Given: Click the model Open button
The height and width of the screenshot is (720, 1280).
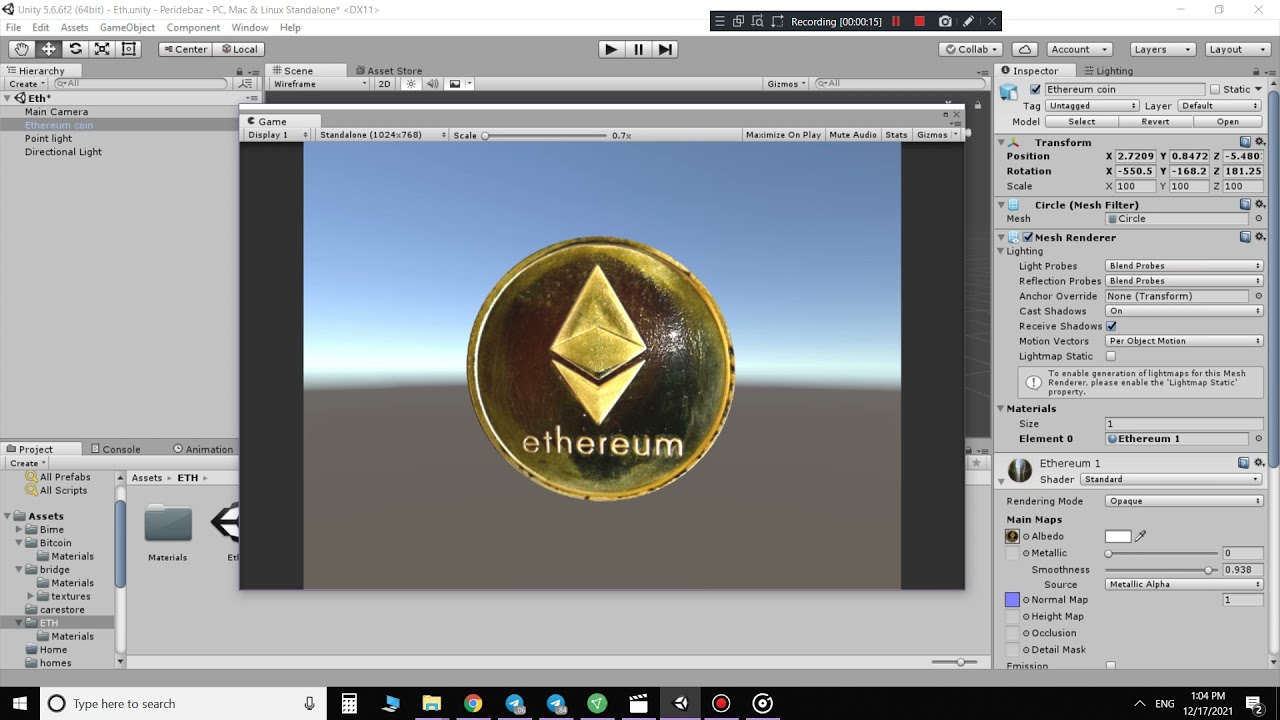Looking at the screenshot, I should (1228, 121).
